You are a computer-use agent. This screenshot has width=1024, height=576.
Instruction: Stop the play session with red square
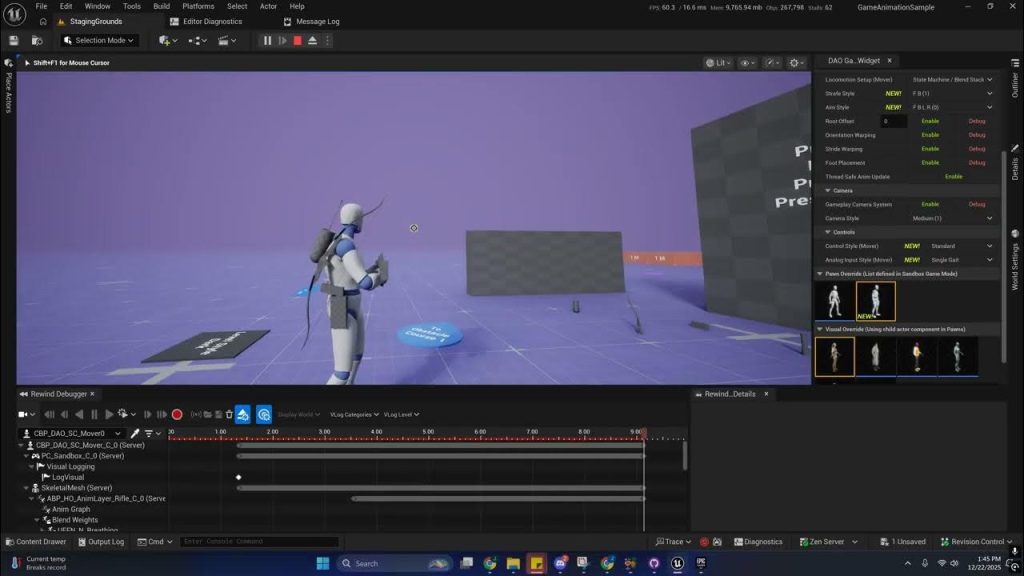[297, 41]
